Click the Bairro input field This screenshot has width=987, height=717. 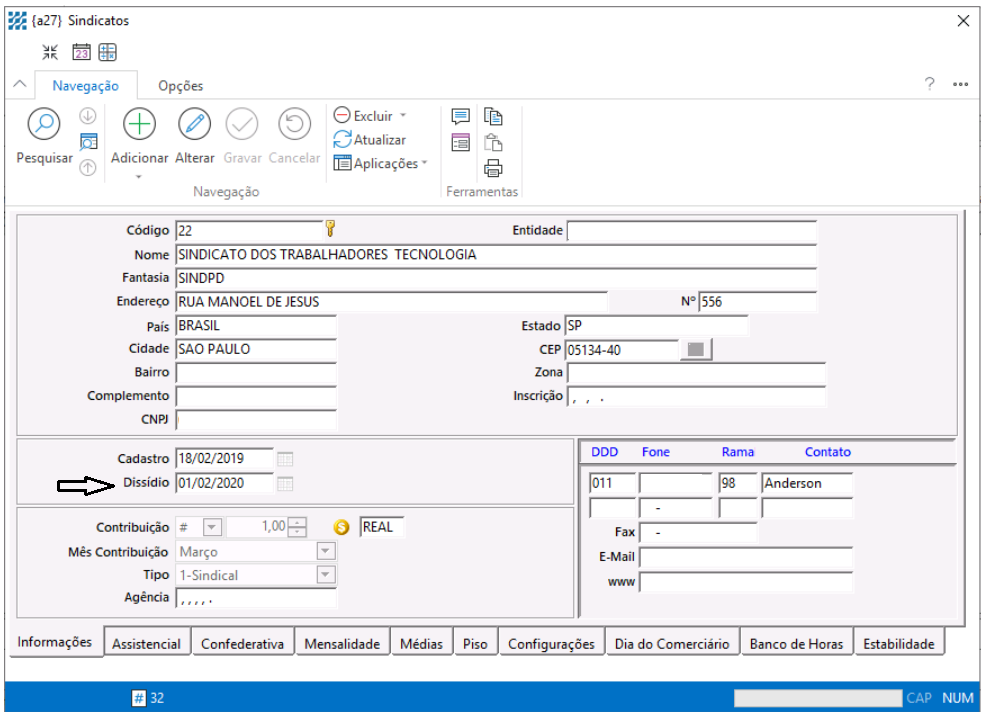click(x=256, y=373)
